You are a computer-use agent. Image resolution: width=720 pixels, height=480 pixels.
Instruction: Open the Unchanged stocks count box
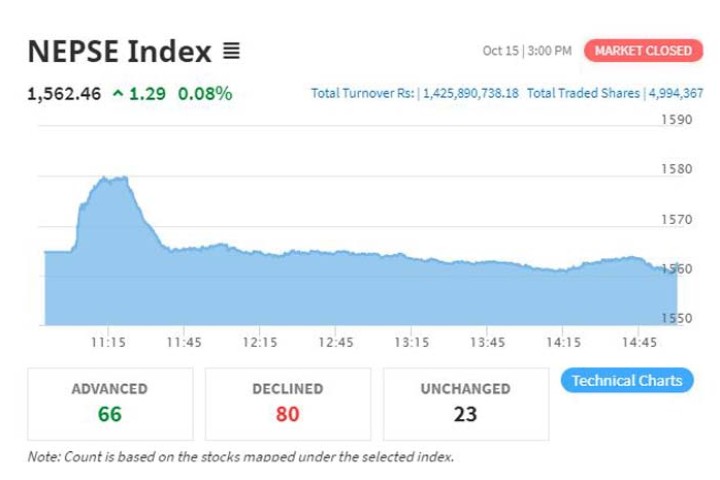point(465,403)
